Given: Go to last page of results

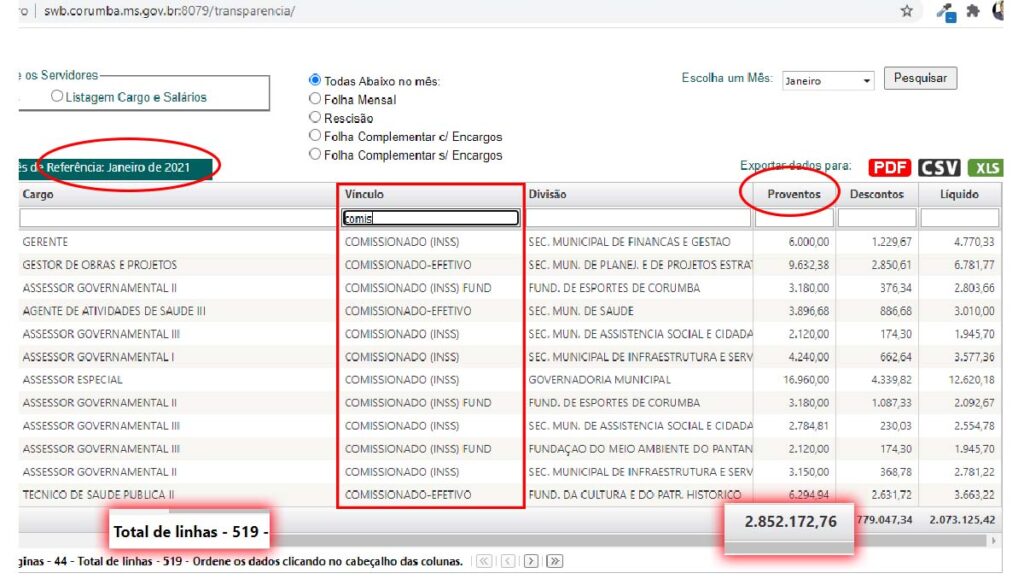Looking at the screenshot, I should pos(554,561).
